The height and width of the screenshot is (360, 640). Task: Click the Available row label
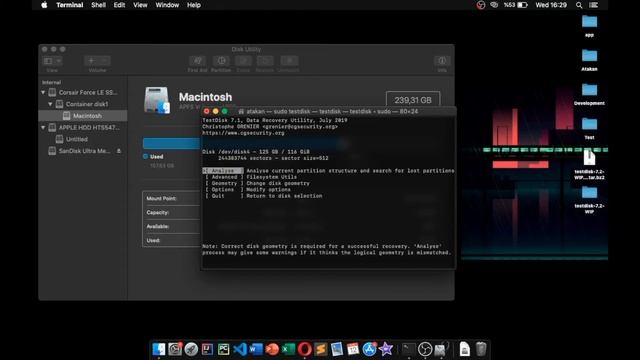click(x=158, y=227)
